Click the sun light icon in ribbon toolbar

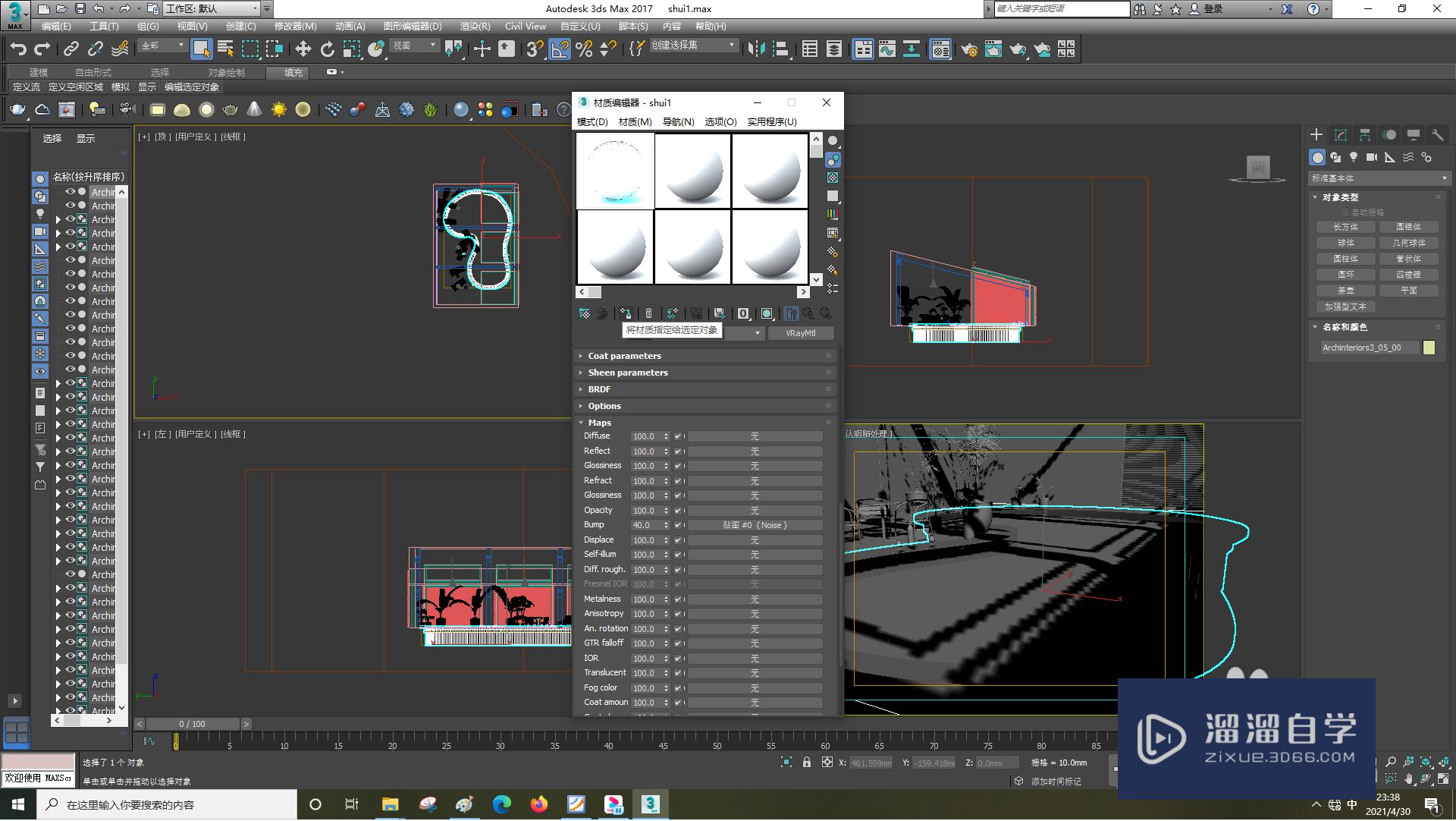pyautogui.click(x=279, y=110)
